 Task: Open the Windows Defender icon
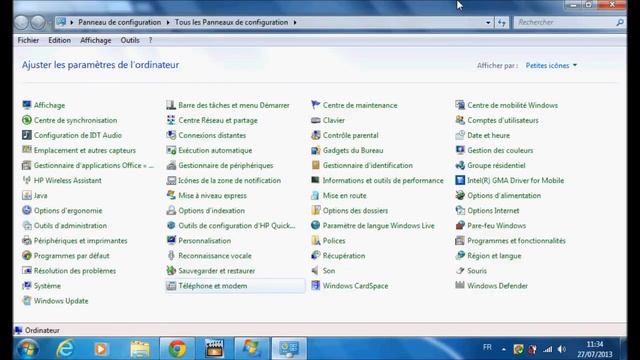(460, 286)
